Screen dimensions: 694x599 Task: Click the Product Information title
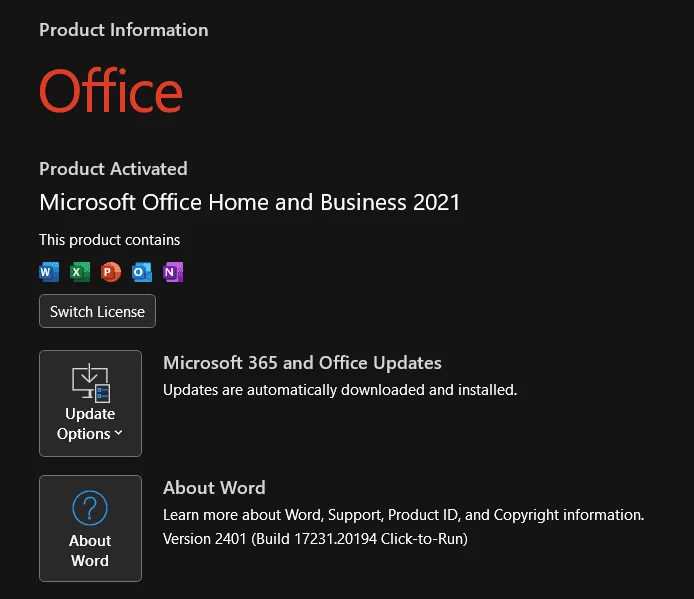pyautogui.click(x=123, y=30)
